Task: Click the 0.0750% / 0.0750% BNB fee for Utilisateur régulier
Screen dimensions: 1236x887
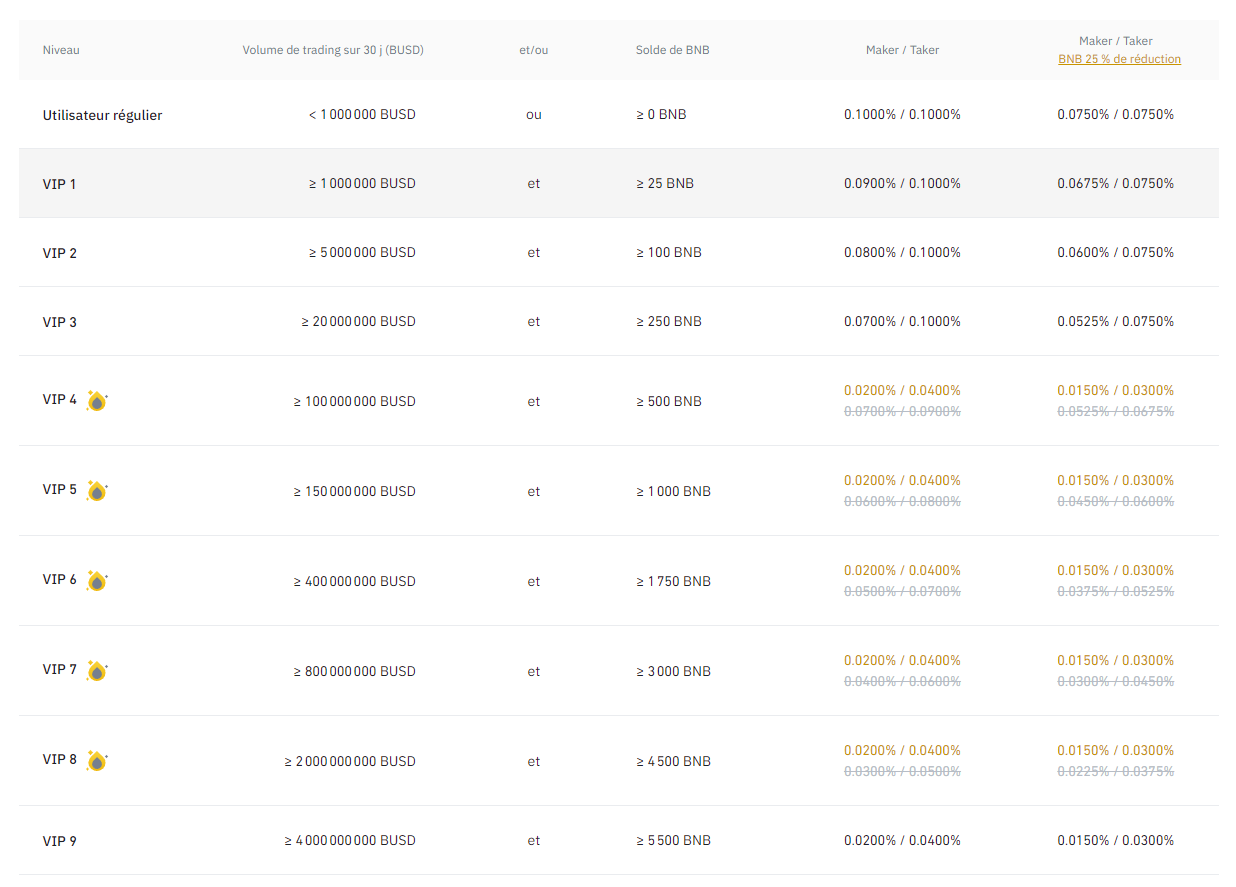Action: [1115, 114]
